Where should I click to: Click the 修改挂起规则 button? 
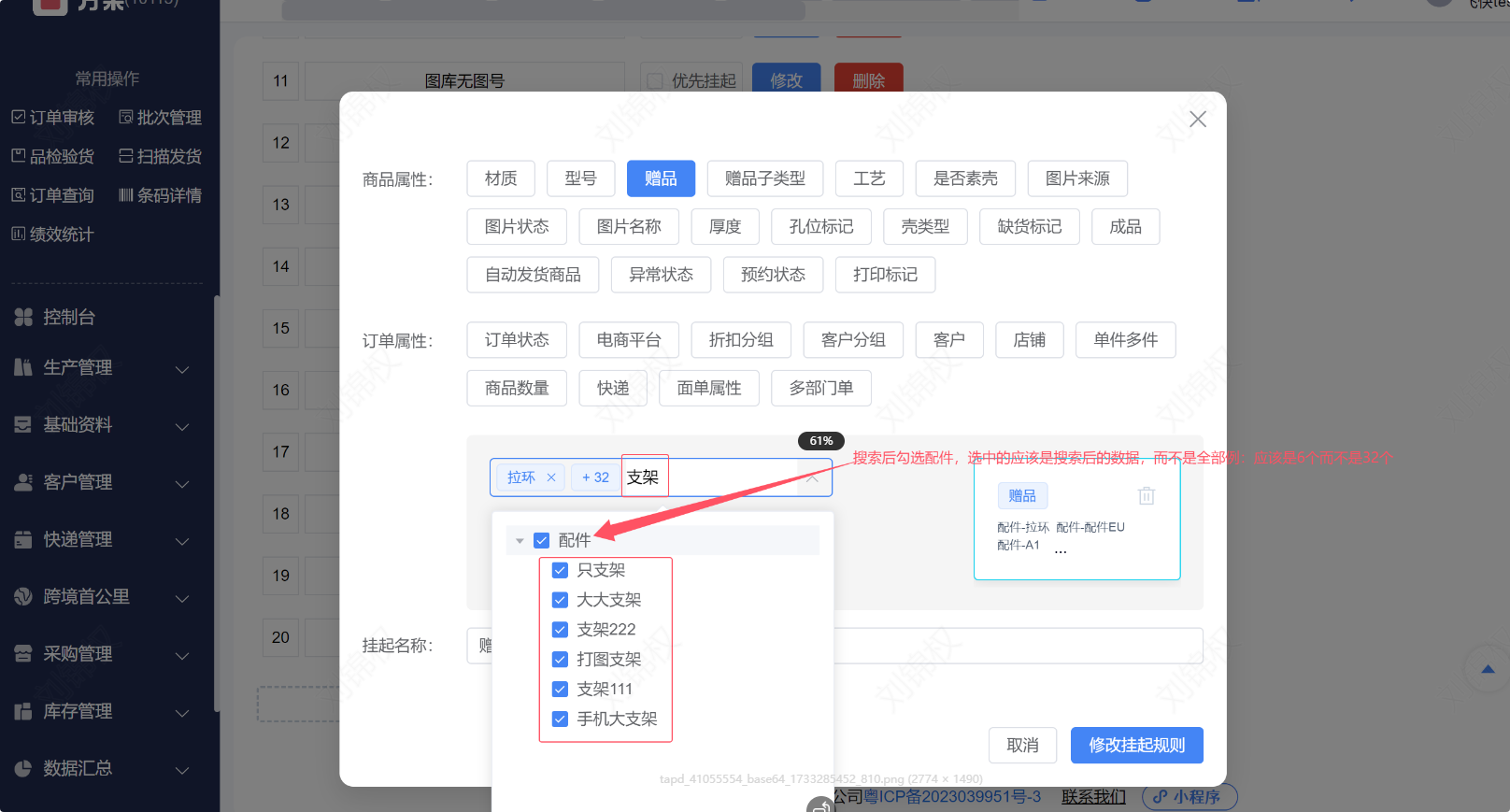point(1136,746)
